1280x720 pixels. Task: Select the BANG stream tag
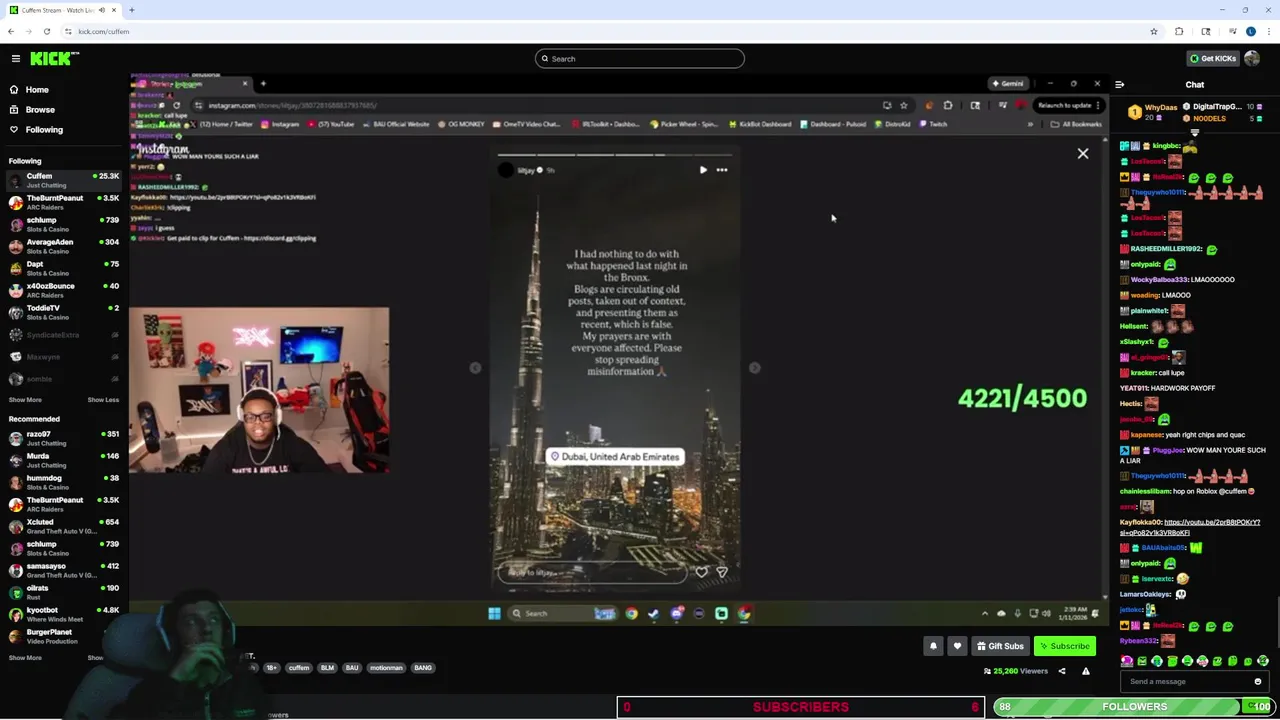(423, 668)
